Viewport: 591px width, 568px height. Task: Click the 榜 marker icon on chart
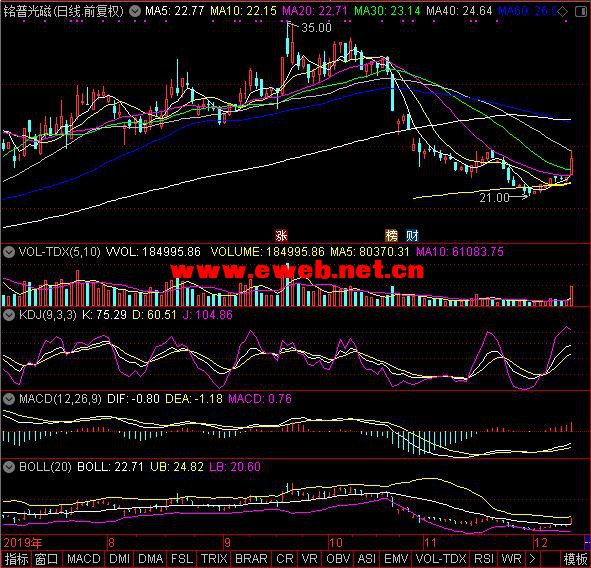pos(391,236)
